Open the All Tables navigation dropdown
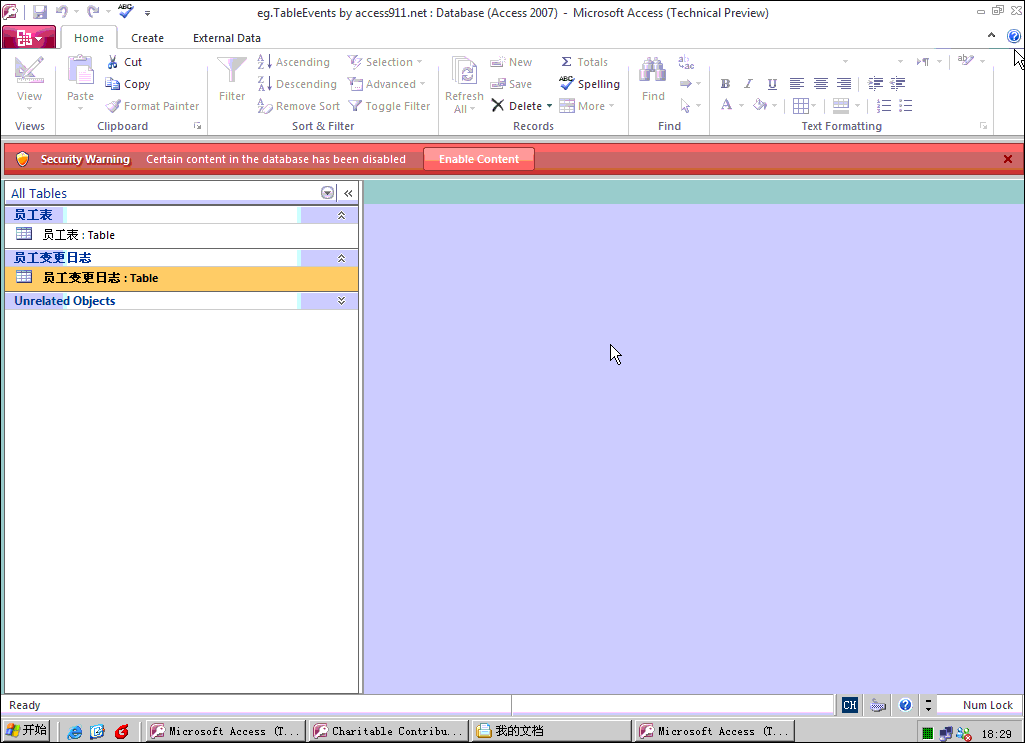Viewport: 1025px width, 743px height. (328, 193)
